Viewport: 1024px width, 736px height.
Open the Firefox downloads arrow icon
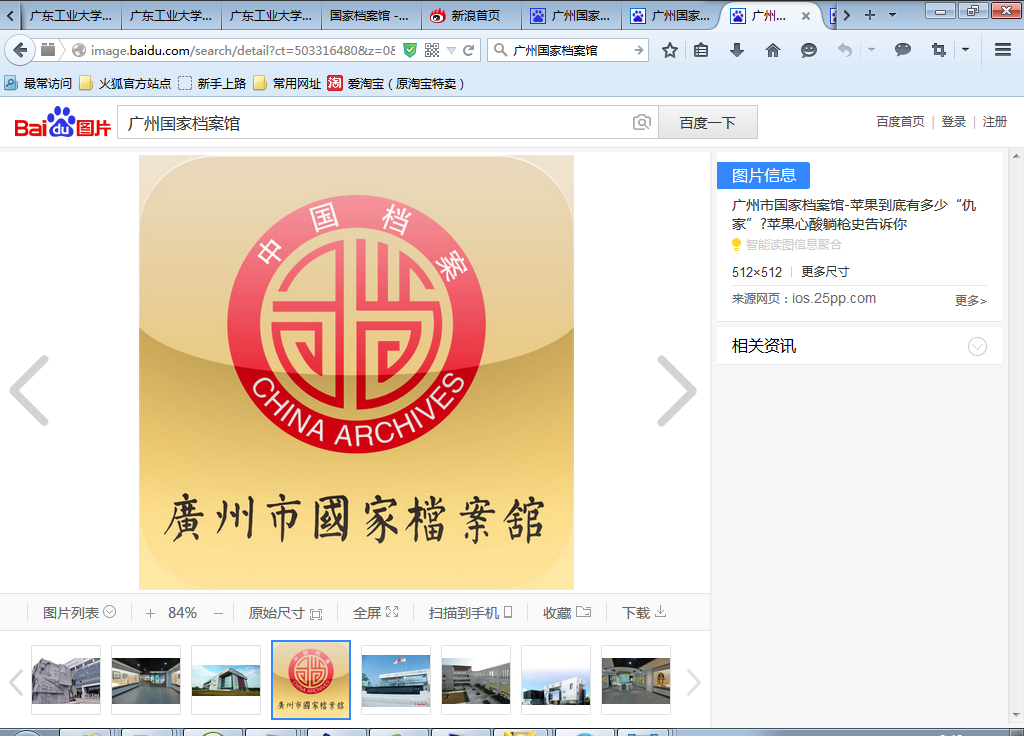point(737,50)
